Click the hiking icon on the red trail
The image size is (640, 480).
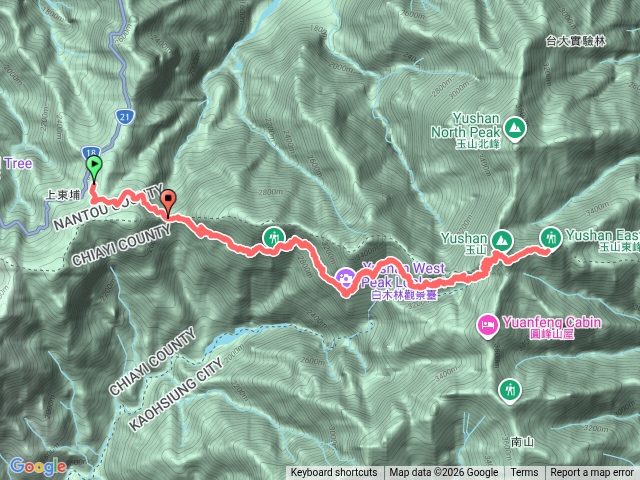click(274, 237)
